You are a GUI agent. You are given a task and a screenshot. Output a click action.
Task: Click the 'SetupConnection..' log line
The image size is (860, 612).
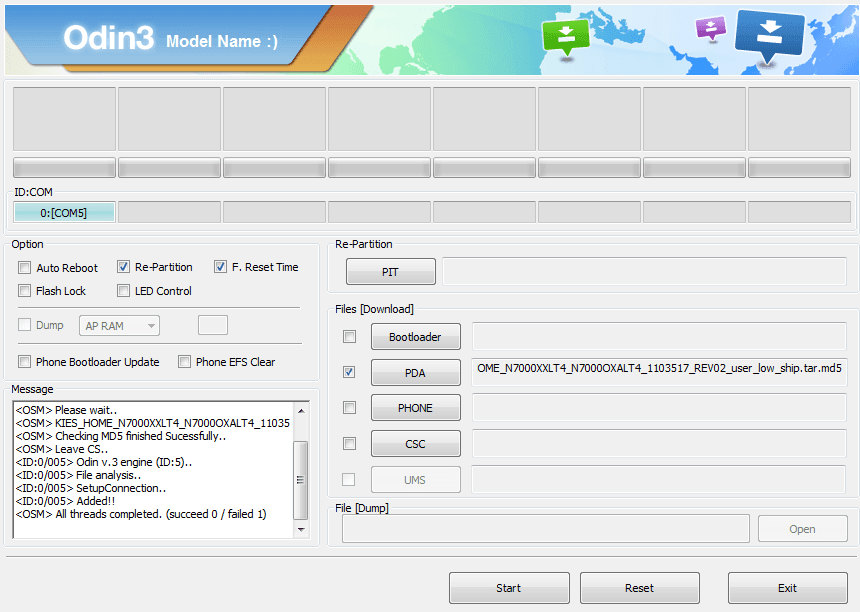click(x=90, y=488)
